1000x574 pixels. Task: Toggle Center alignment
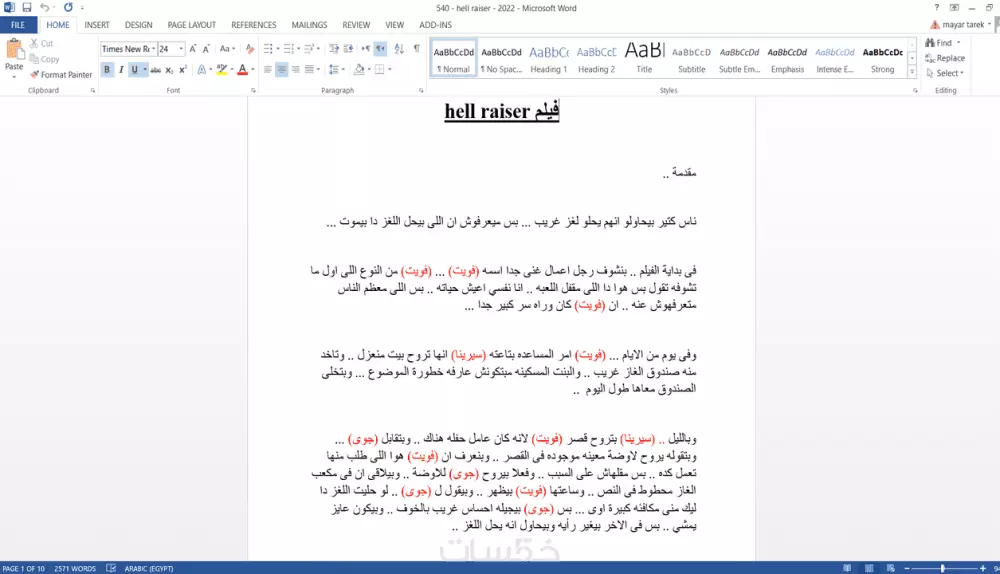[x=281, y=70]
